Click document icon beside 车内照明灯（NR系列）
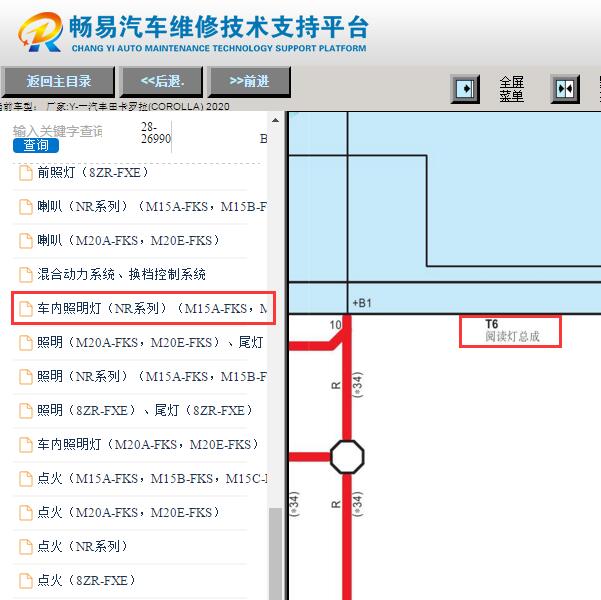The width and height of the screenshot is (601, 600). pos(26,309)
